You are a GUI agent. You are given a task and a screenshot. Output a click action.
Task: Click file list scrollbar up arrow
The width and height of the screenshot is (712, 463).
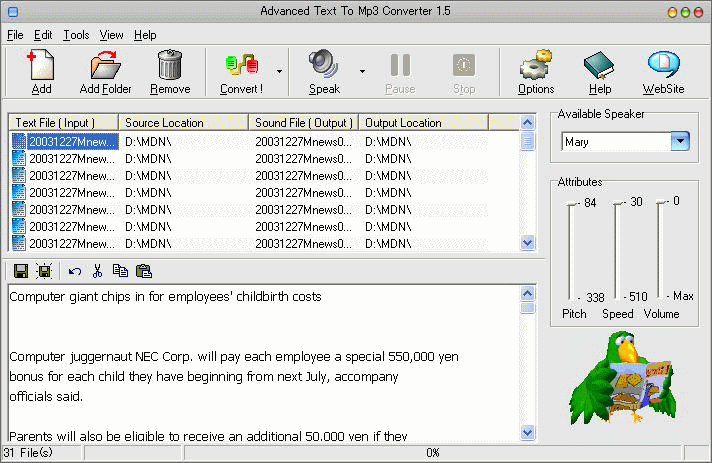click(527, 123)
